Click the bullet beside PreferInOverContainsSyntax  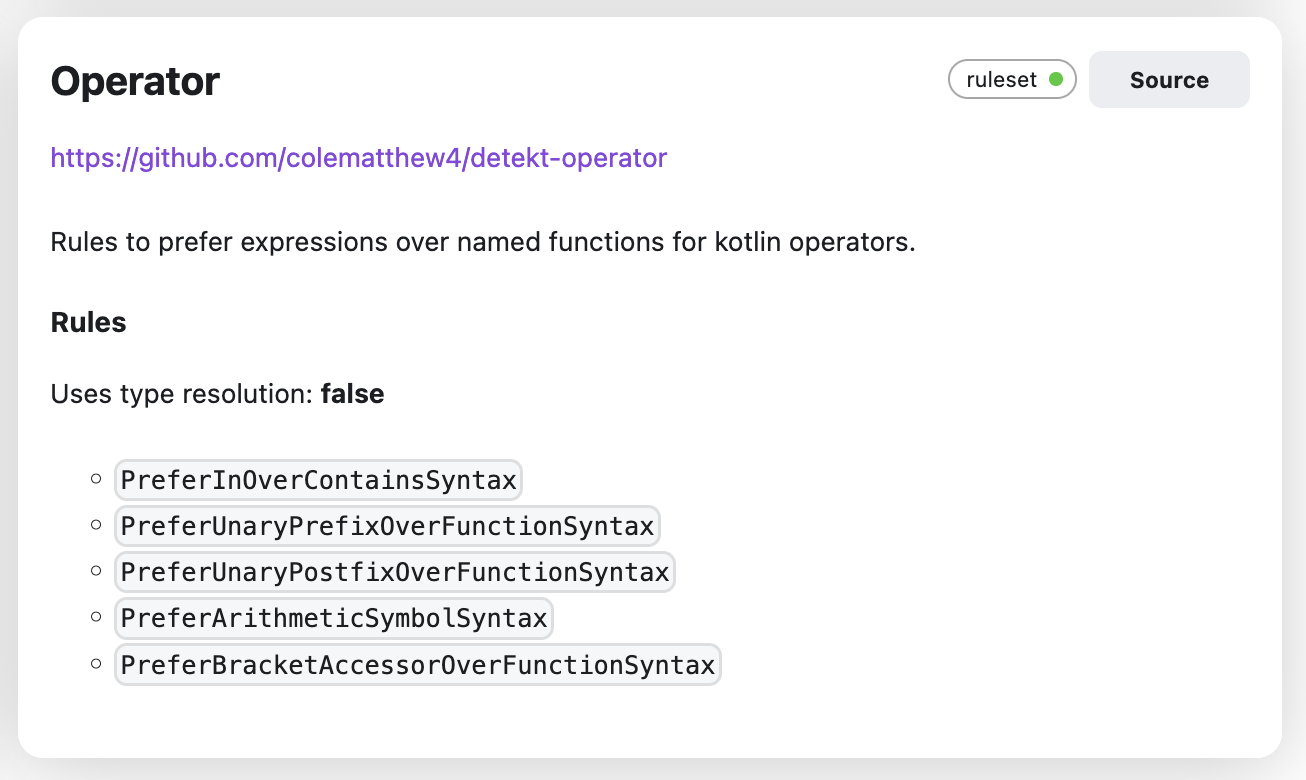96,479
